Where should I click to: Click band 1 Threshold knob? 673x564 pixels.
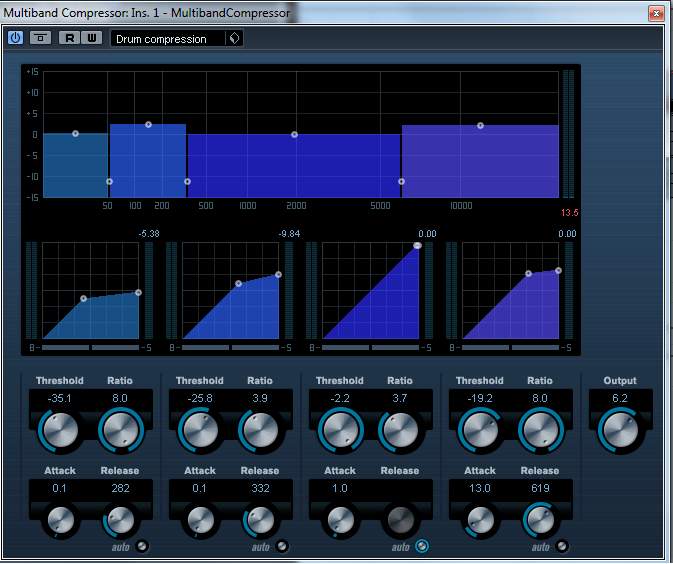59,430
